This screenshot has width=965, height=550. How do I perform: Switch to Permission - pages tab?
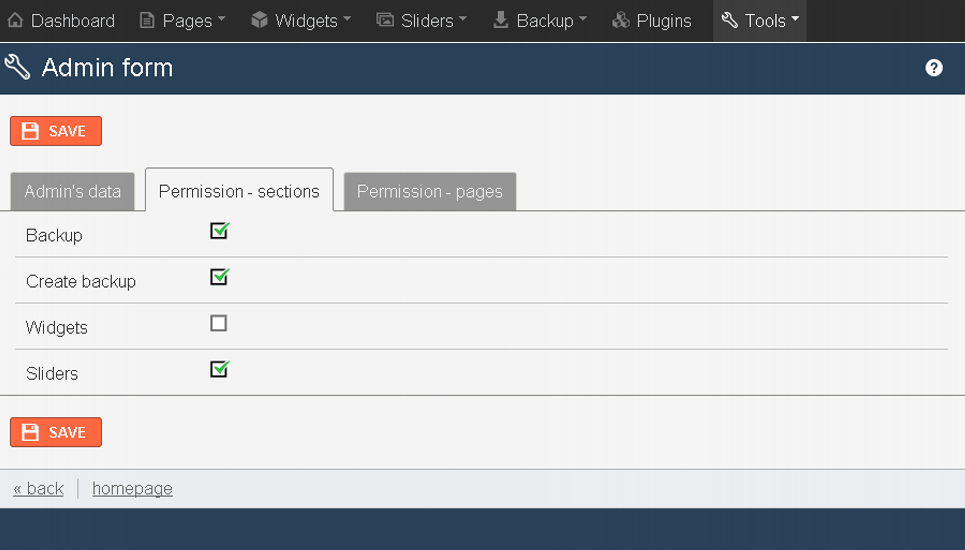[x=430, y=191]
